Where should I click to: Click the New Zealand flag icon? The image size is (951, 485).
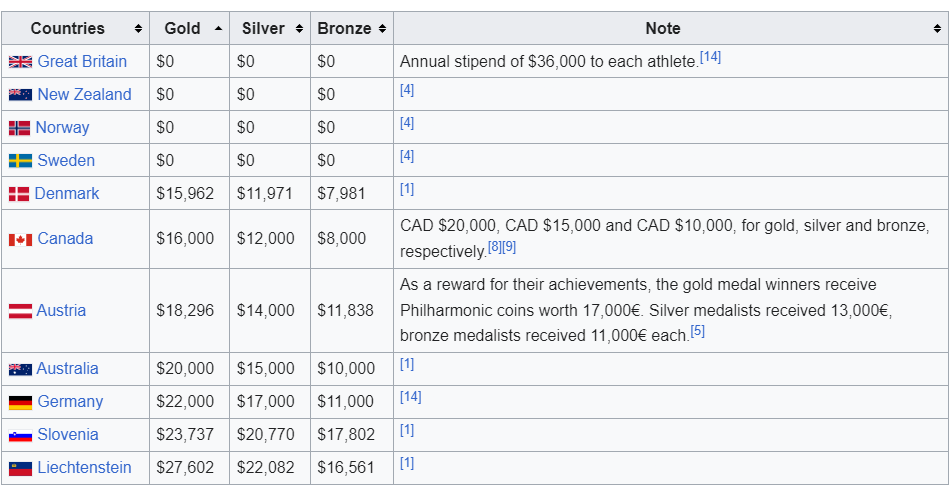coord(20,95)
